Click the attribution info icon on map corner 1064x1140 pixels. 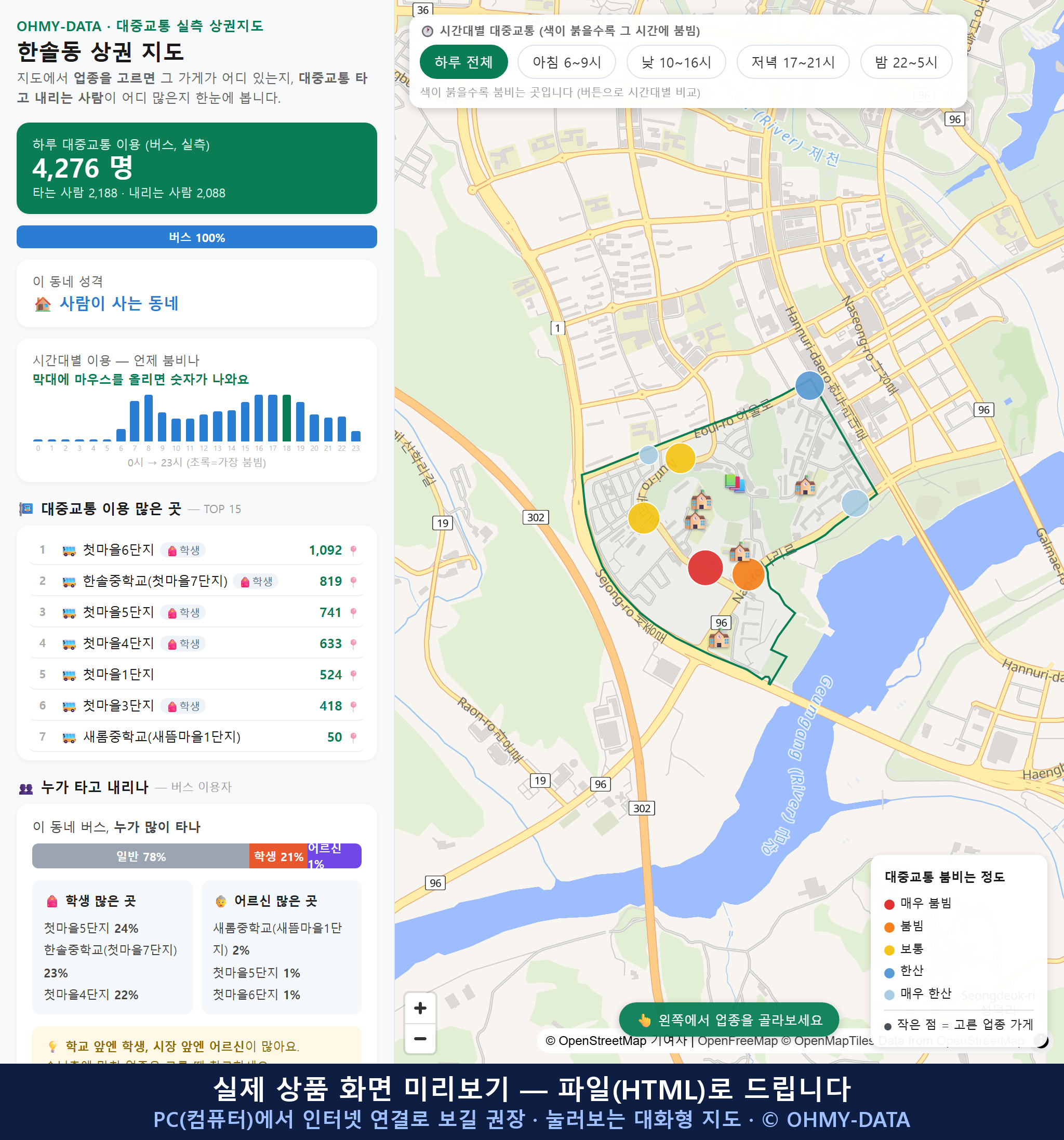point(1041,1040)
